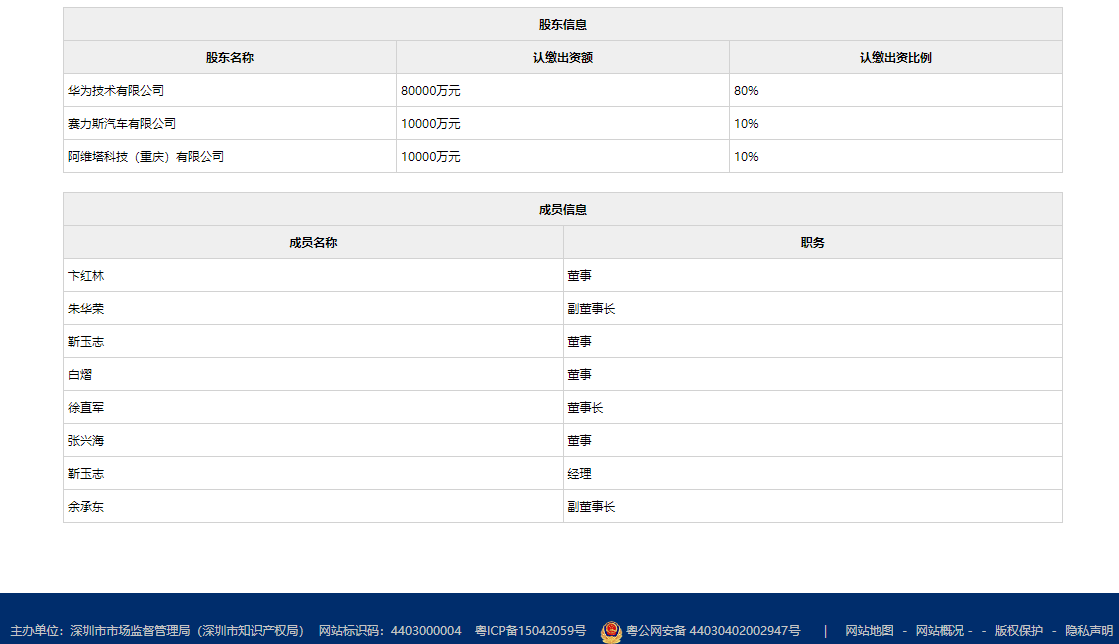The width and height of the screenshot is (1119, 644).
Task: Click the 成员信息 table title
Action: [x=562, y=210]
